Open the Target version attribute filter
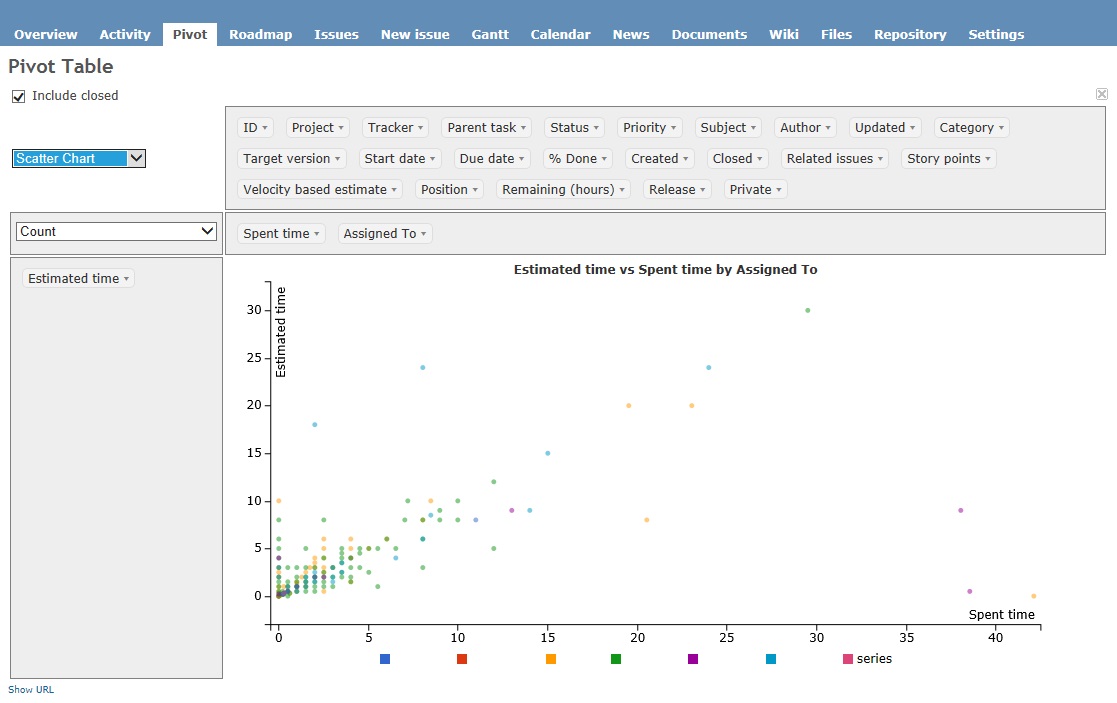The height and width of the screenshot is (703, 1117). point(291,159)
